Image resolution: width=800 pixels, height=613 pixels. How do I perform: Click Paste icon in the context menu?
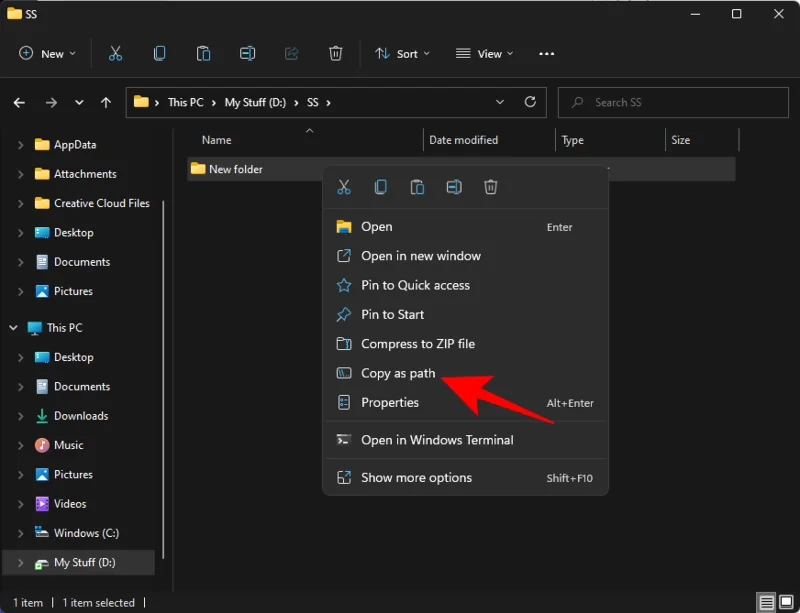[x=417, y=187]
